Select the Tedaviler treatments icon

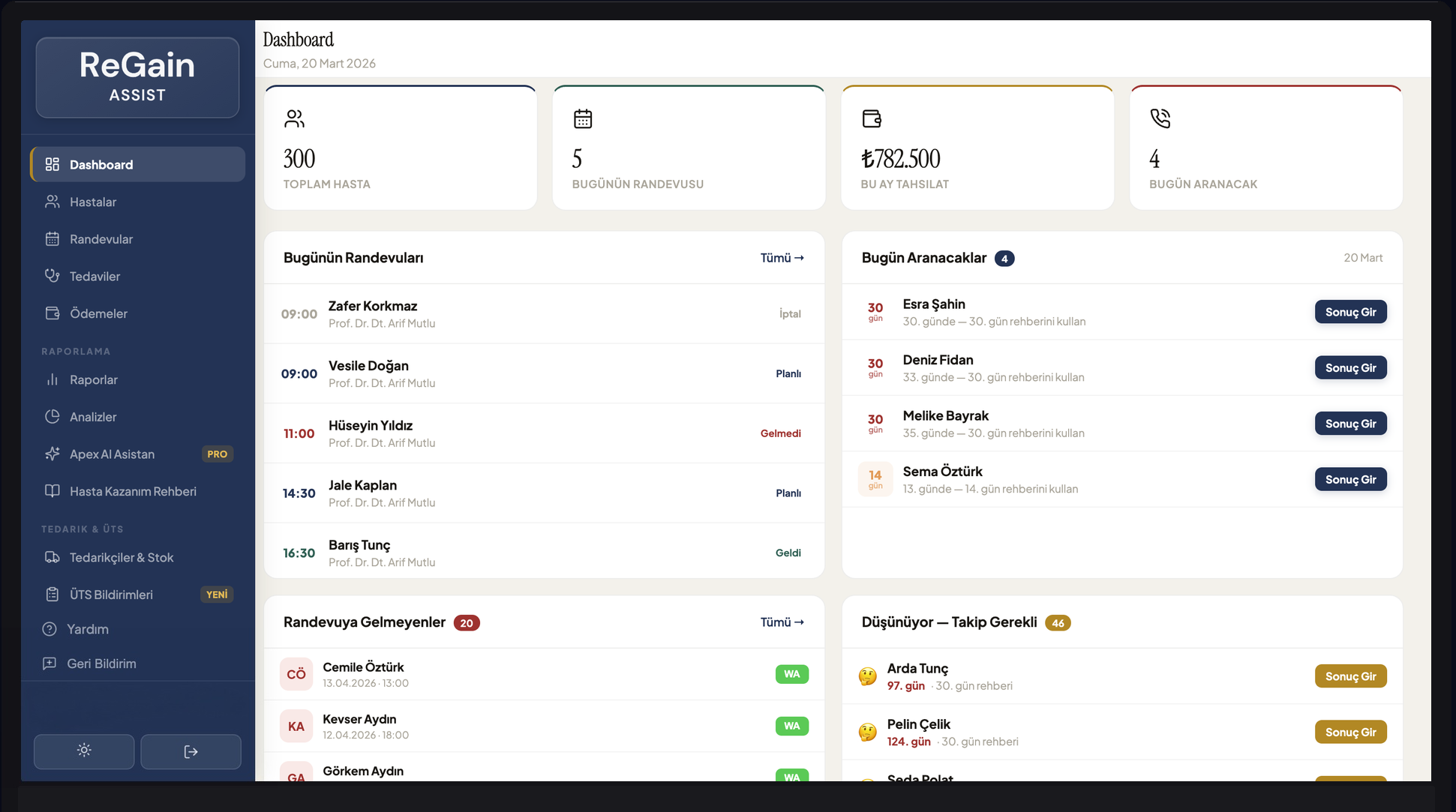[52, 276]
